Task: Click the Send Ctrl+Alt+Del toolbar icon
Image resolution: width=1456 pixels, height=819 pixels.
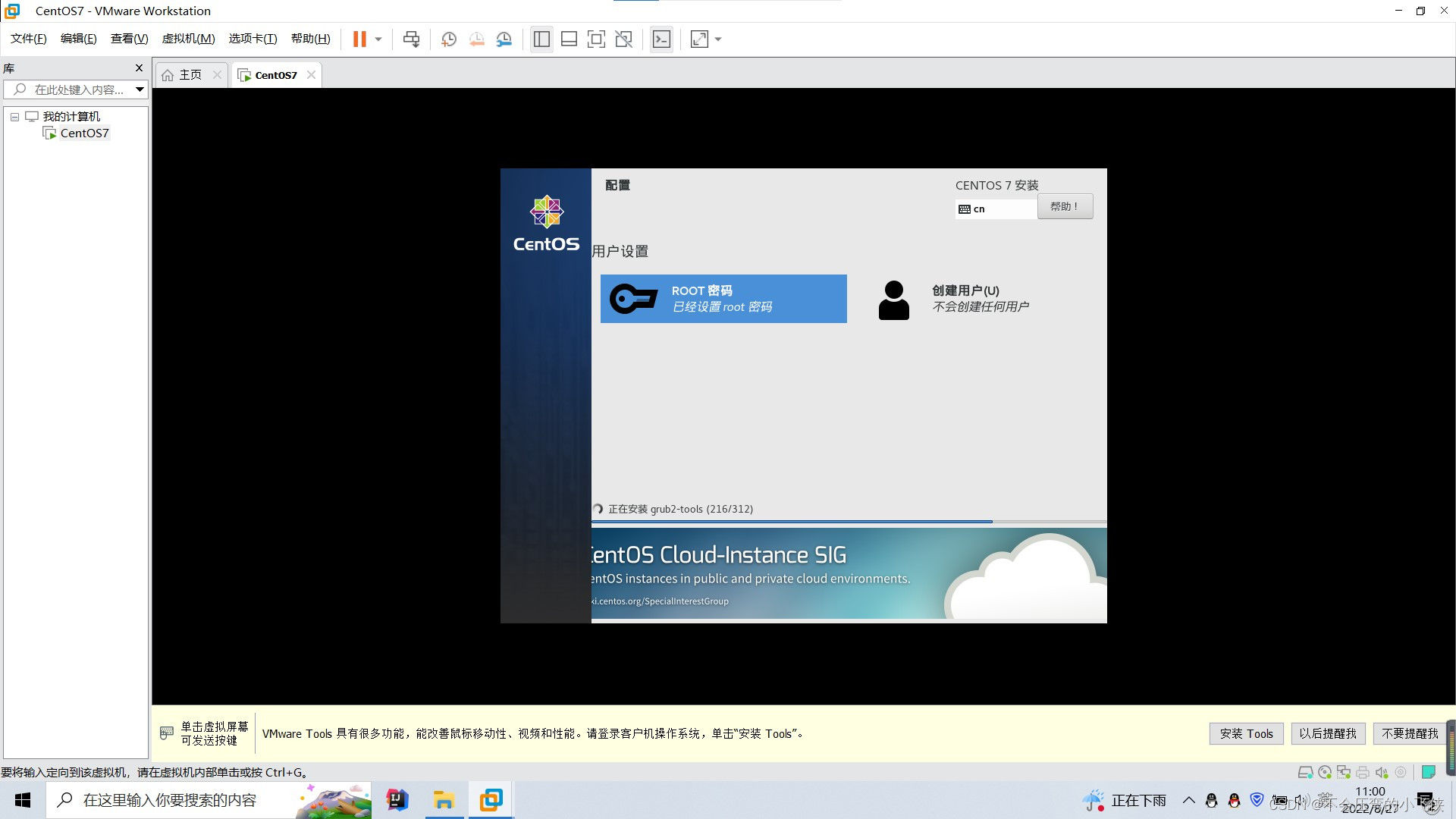Action: 411,39
